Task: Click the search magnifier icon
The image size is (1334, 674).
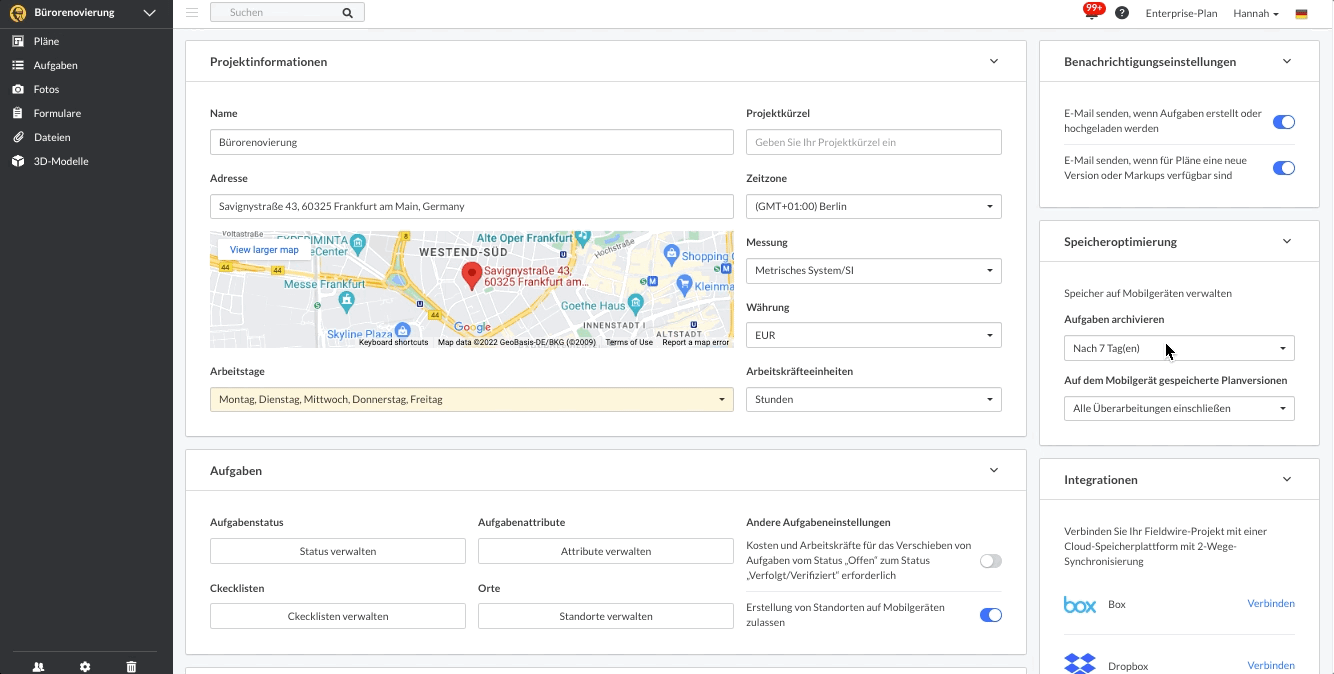Action: [347, 13]
